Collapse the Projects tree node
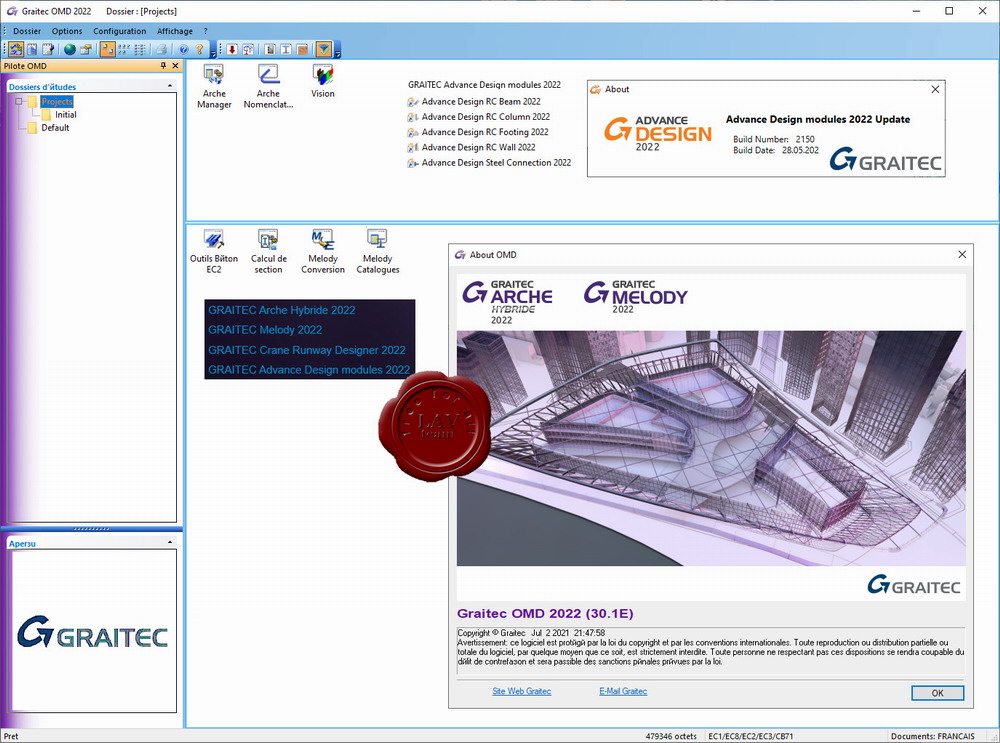Image resolution: width=1000 pixels, height=743 pixels. point(19,101)
